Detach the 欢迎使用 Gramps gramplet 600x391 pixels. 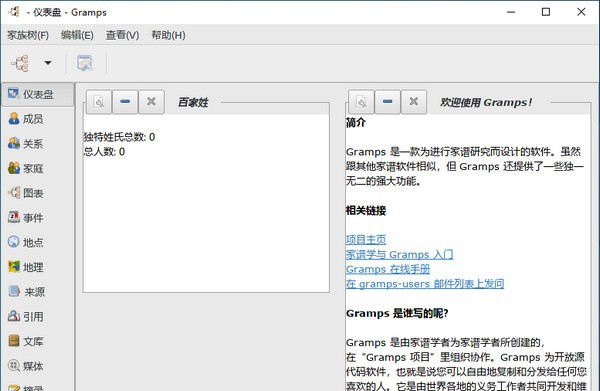tap(361, 102)
